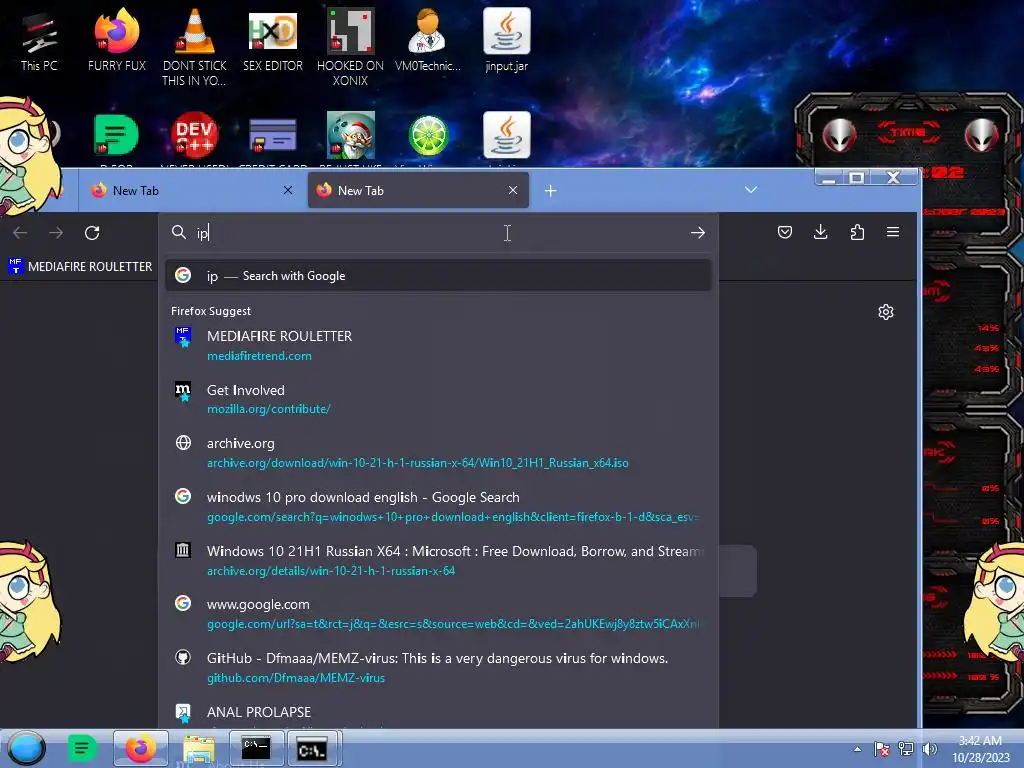Close the second active New Tab
This screenshot has height=768, width=1024.
[x=513, y=190]
